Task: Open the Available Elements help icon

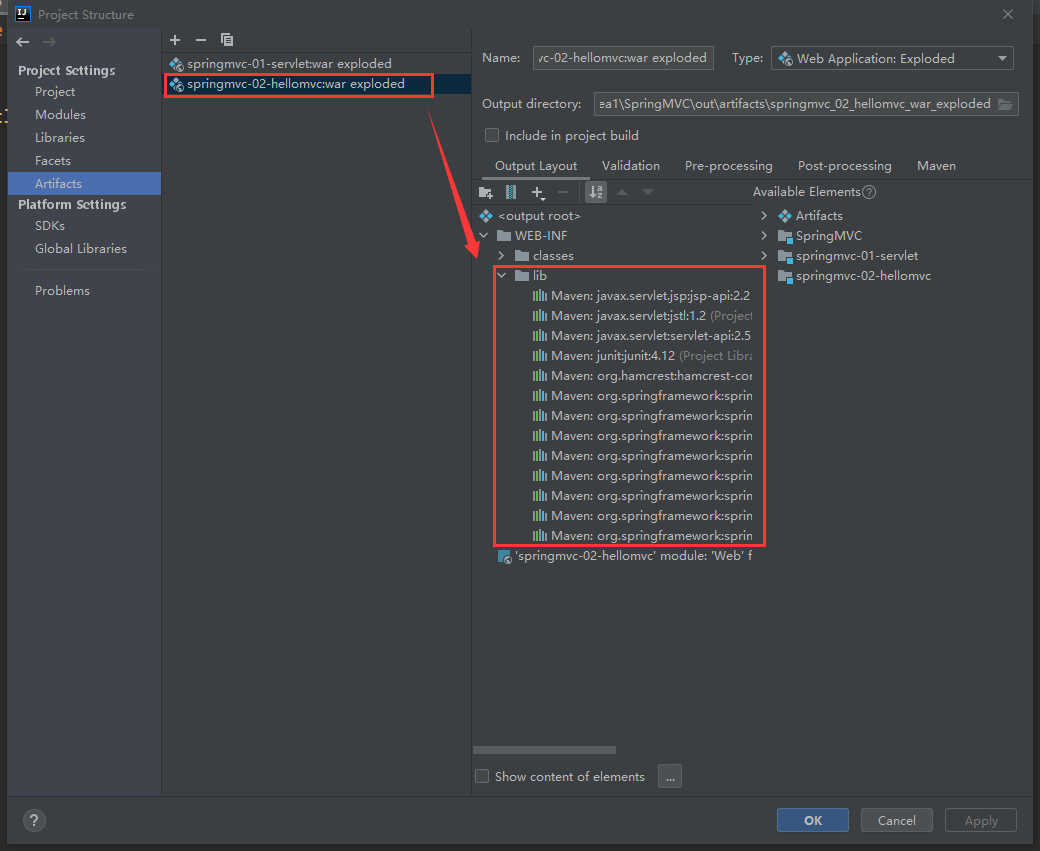Action: point(869,192)
